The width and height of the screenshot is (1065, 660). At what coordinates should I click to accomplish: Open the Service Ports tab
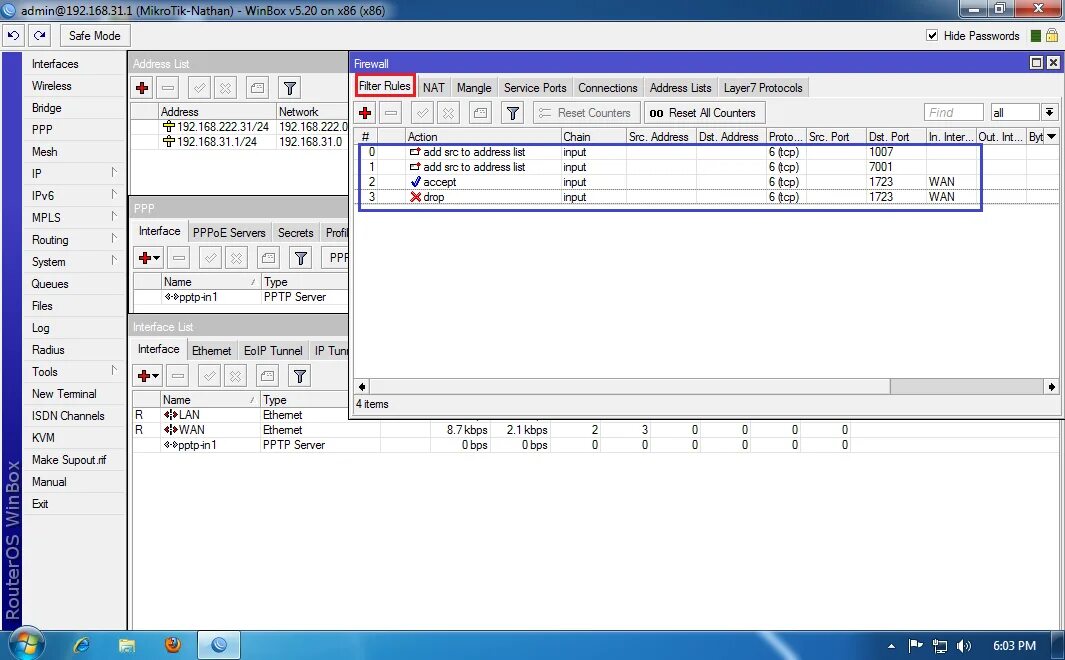click(535, 88)
